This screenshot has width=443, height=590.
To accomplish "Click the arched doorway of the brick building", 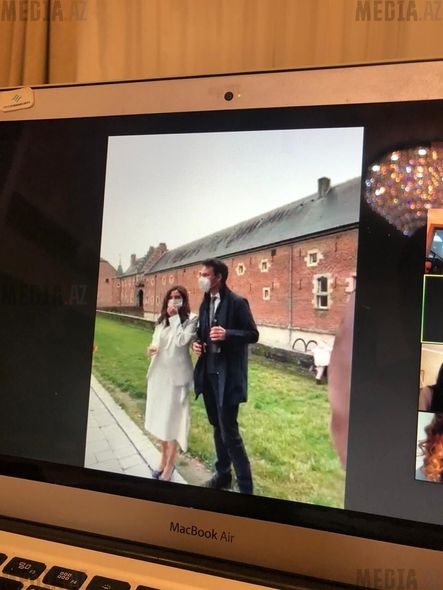I will click(x=140, y=298).
